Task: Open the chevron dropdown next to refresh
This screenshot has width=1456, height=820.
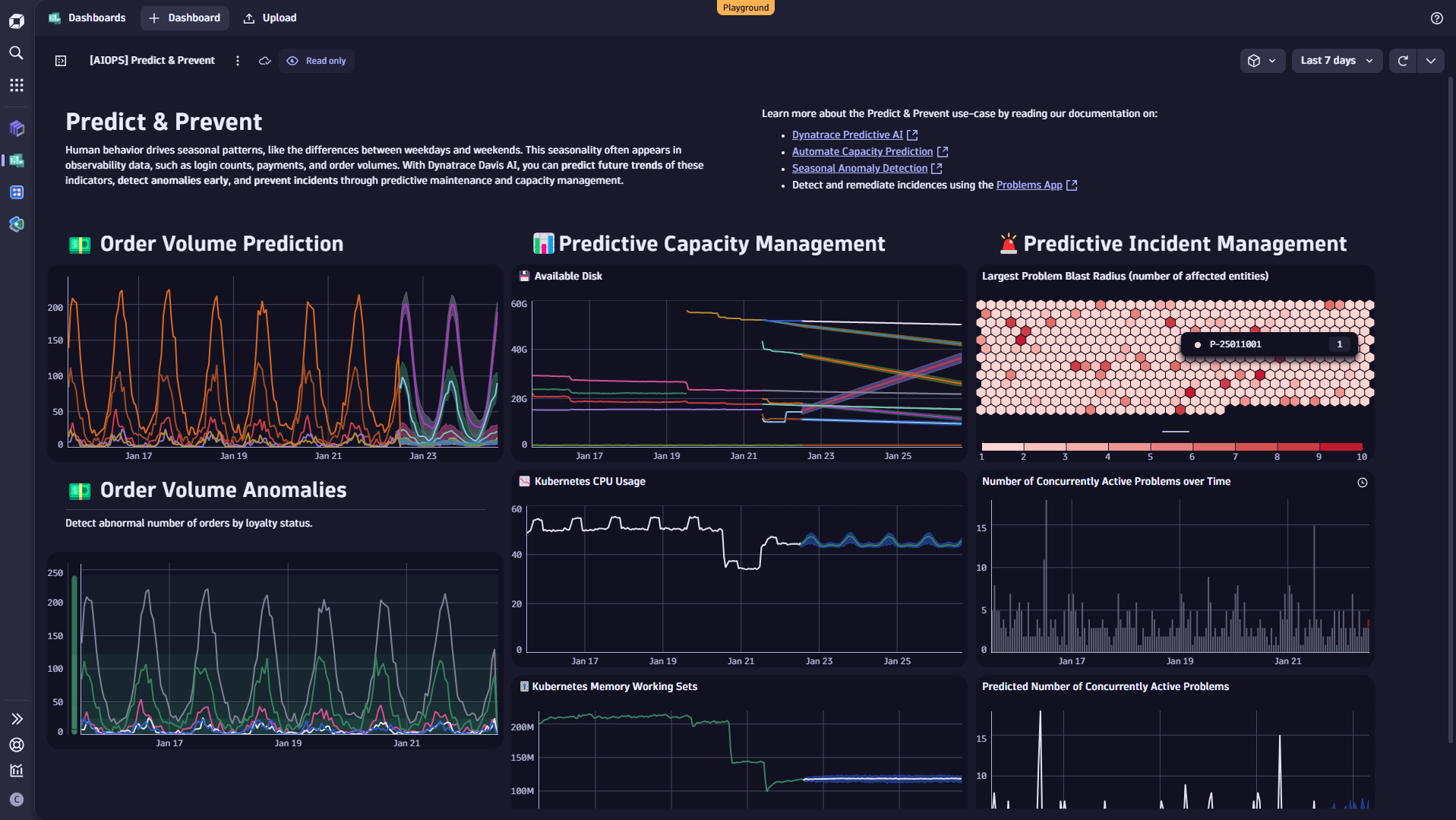Action: (1431, 60)
